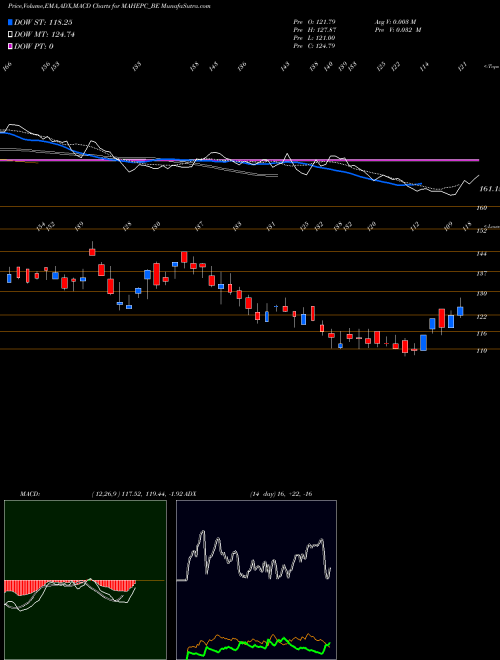Click the 'Pre C: 124.79' close value

point(314,46)
